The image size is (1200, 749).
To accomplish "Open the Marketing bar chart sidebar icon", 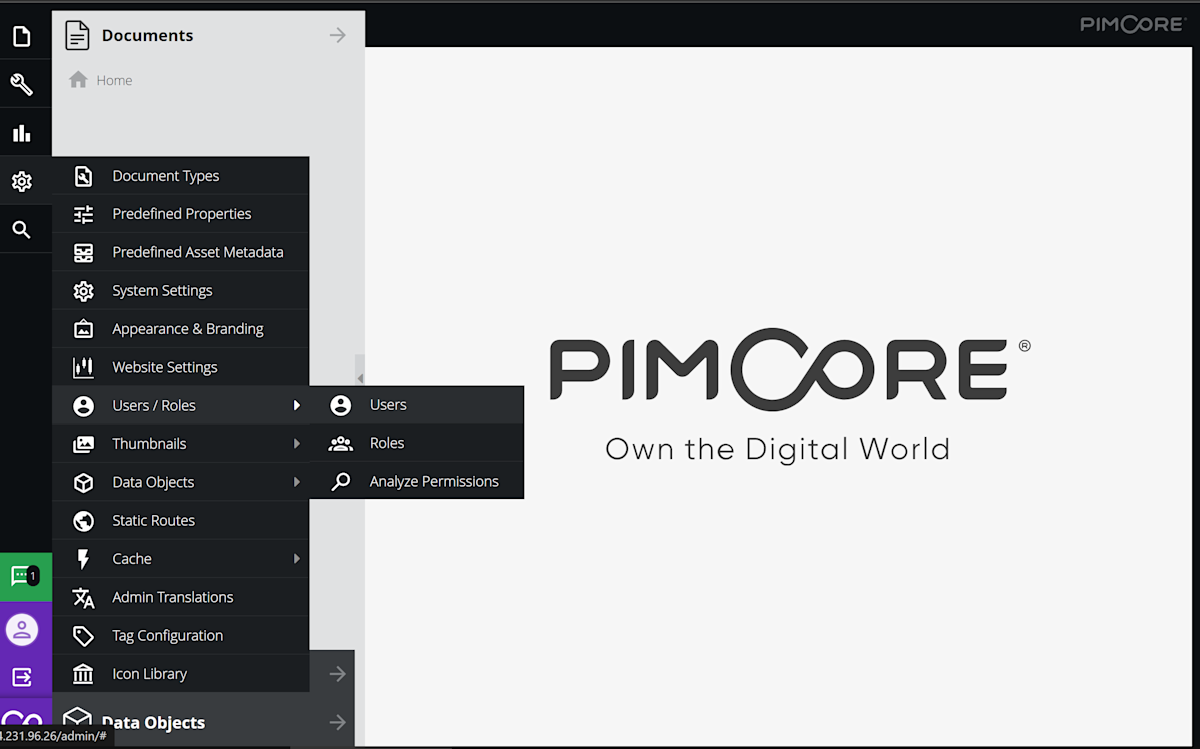I will [x=22, y=133].
